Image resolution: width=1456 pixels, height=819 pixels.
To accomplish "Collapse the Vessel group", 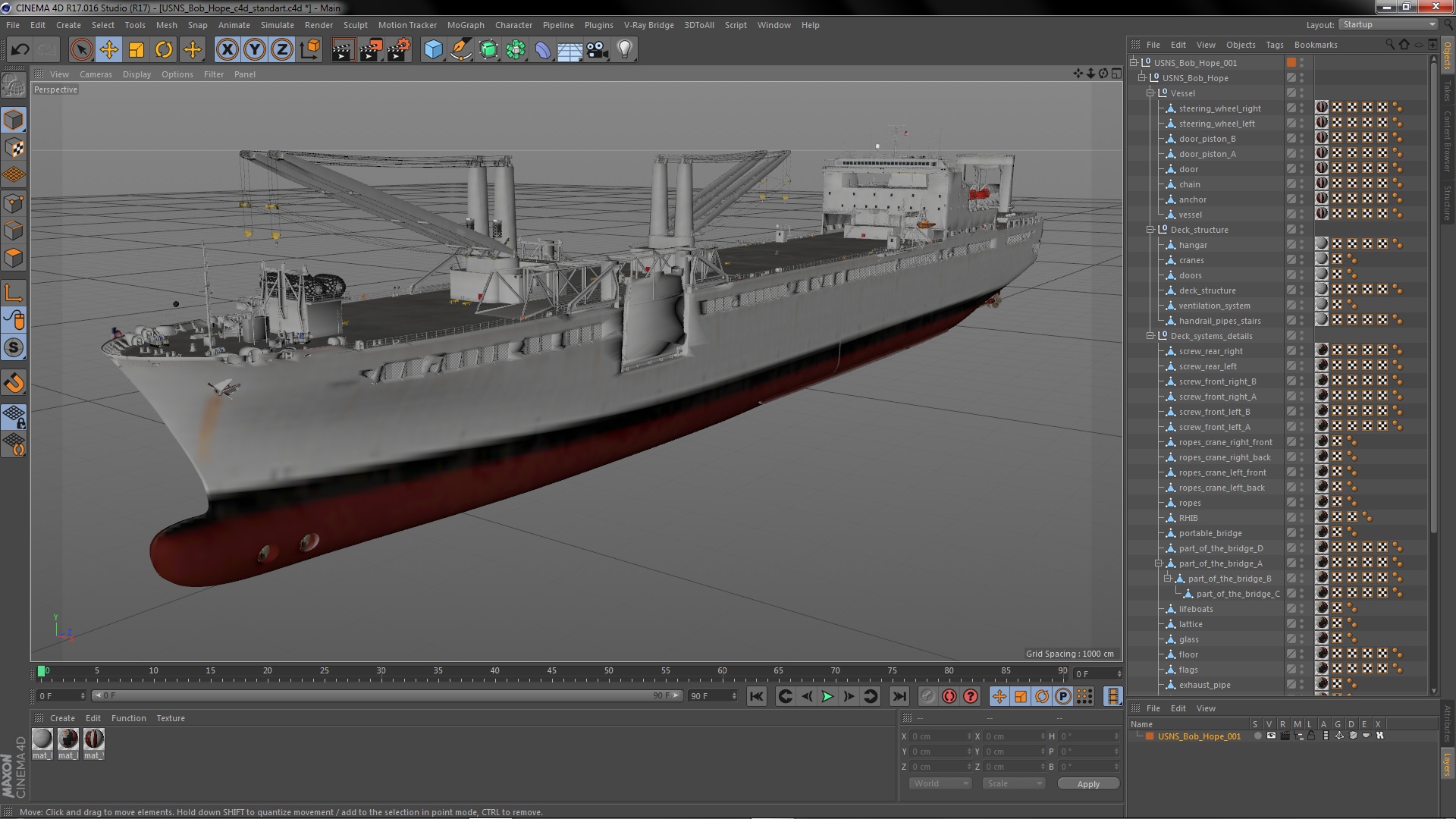I will (1150, 93).
